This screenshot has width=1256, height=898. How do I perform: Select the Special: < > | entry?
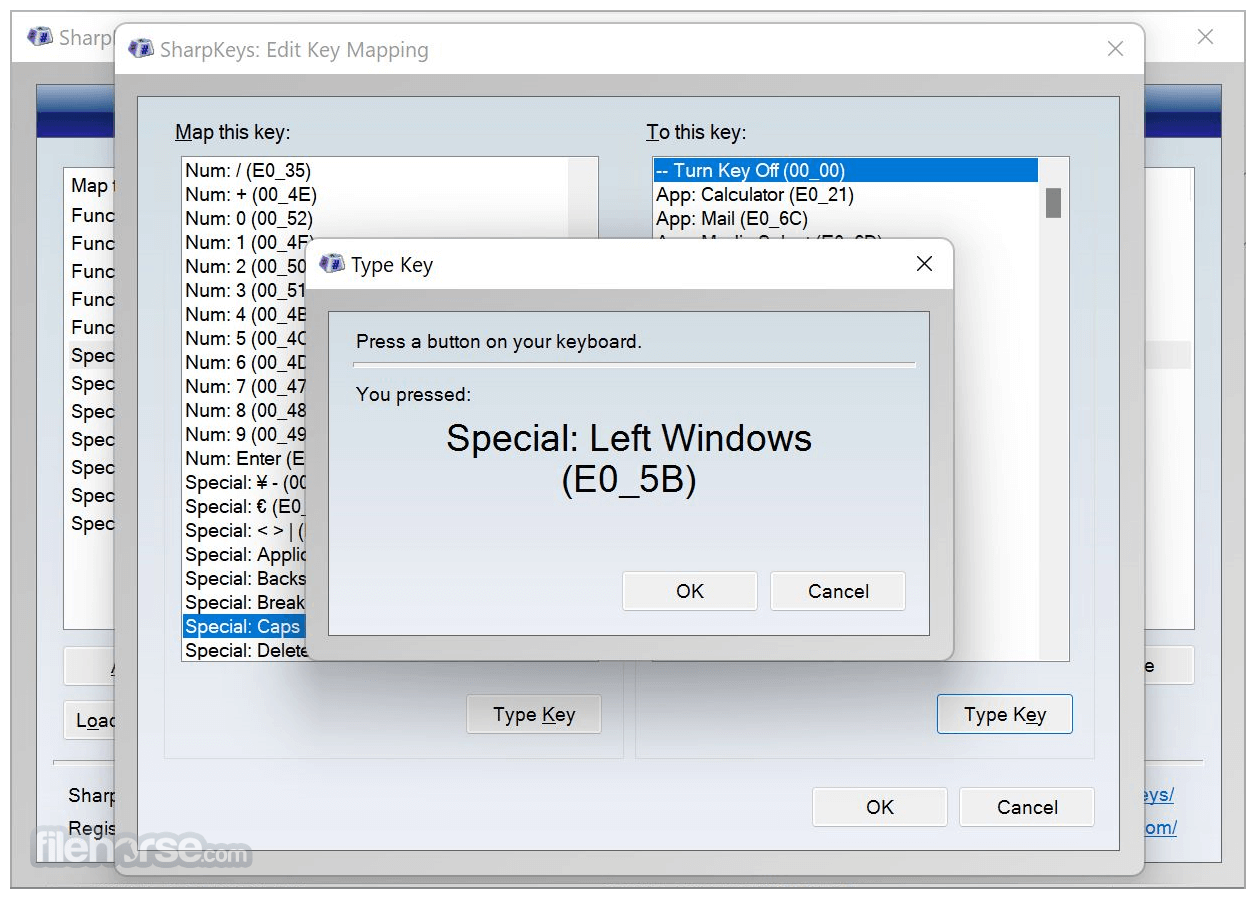click(x=245, y=531)
